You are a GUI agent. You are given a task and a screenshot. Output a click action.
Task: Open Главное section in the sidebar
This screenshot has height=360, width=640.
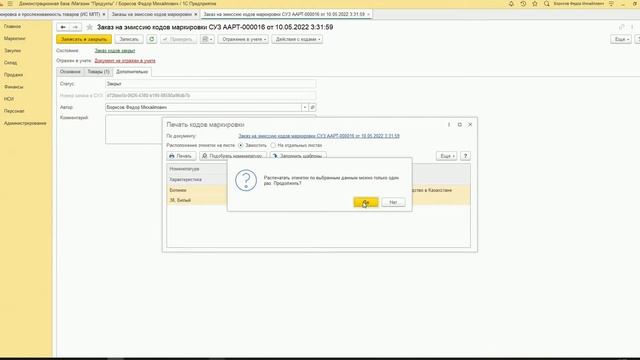pos(12,26)
